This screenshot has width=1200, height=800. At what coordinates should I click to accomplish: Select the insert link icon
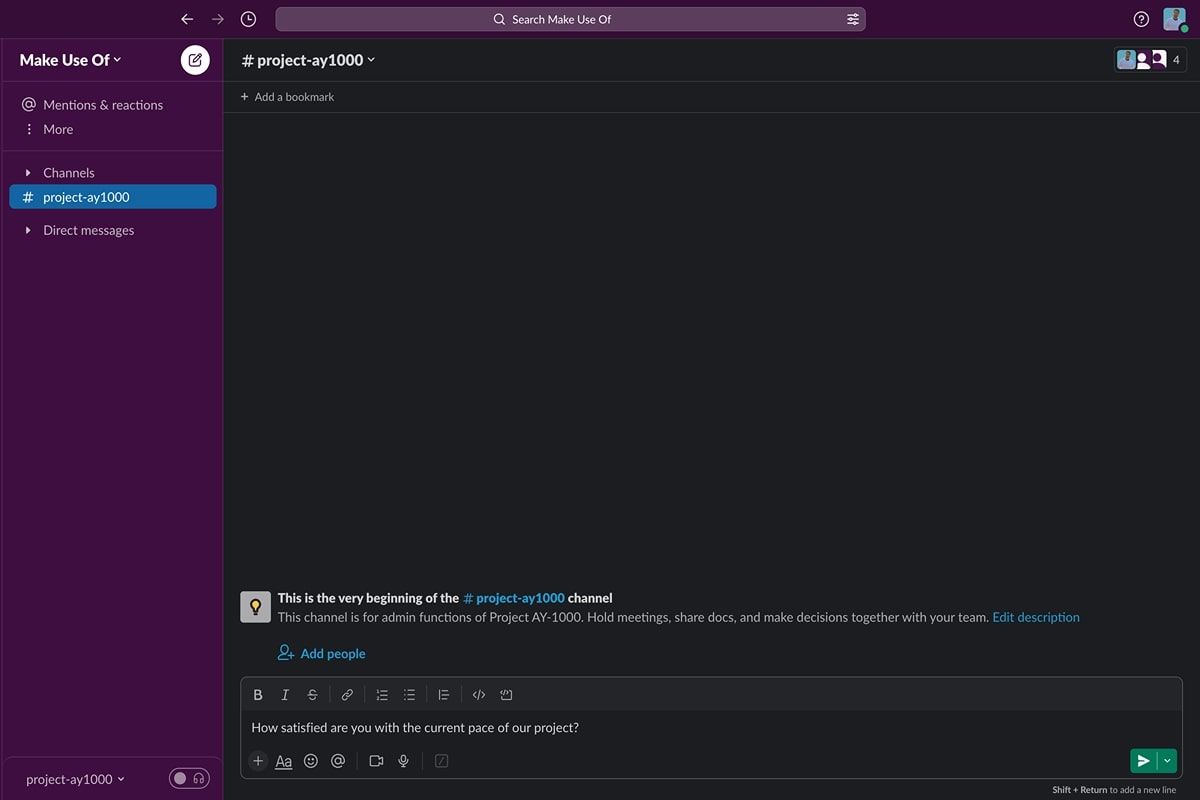347,694
